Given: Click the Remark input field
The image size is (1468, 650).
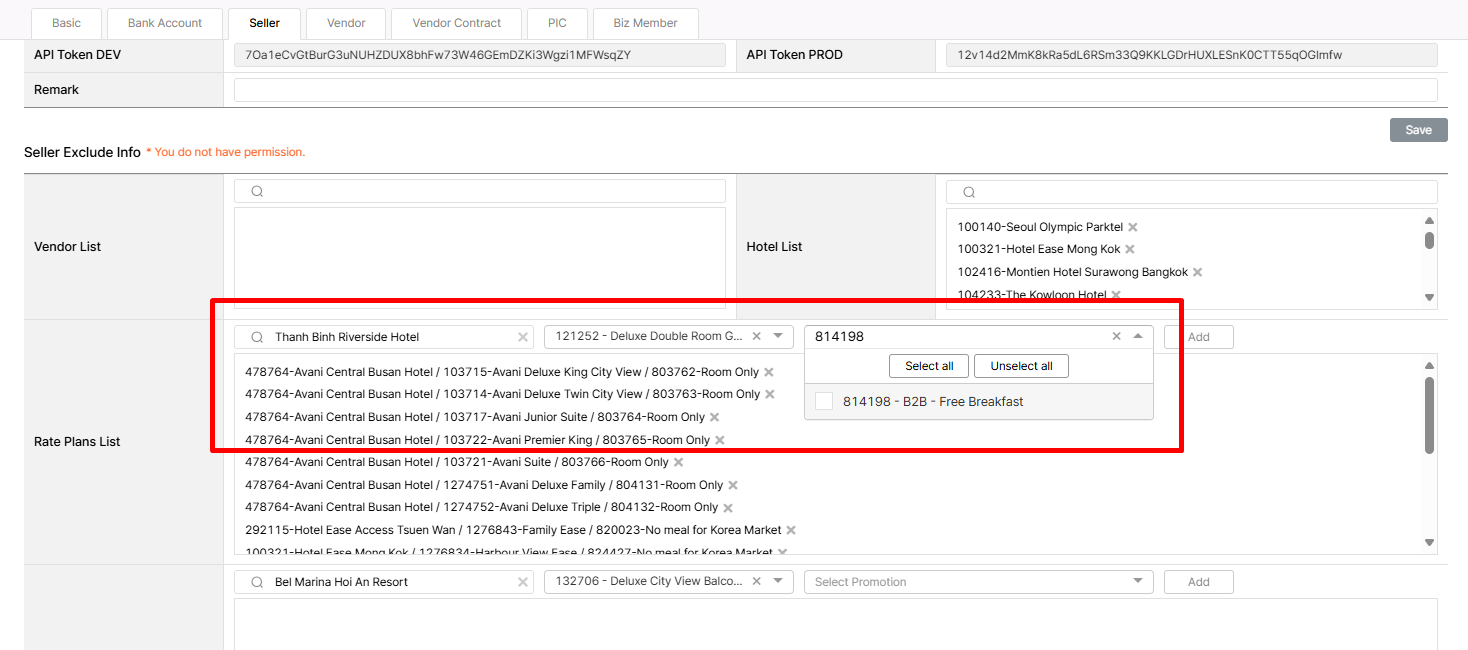Looking at the screenshot, I should pos(835,90).
